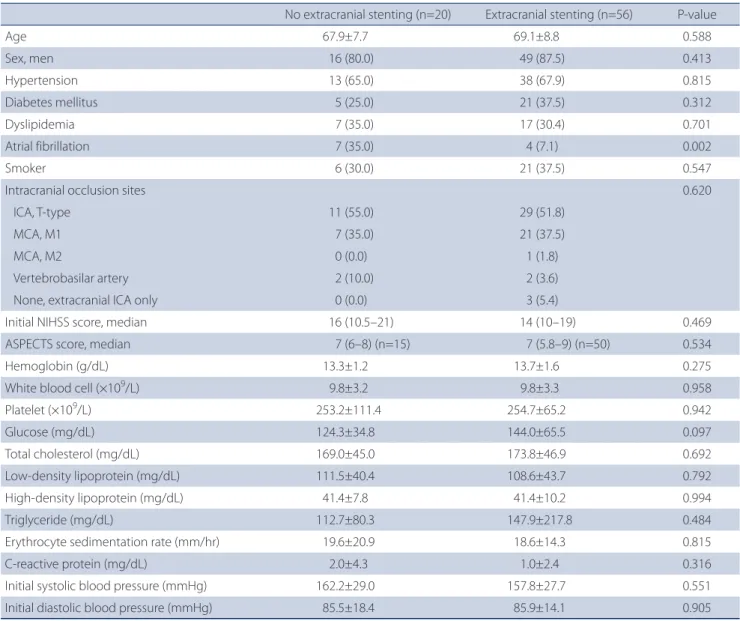Select the 'Hemoglobin (g/dL)' row label
Viewport: 740px width, 621px height.
(57, 366)
